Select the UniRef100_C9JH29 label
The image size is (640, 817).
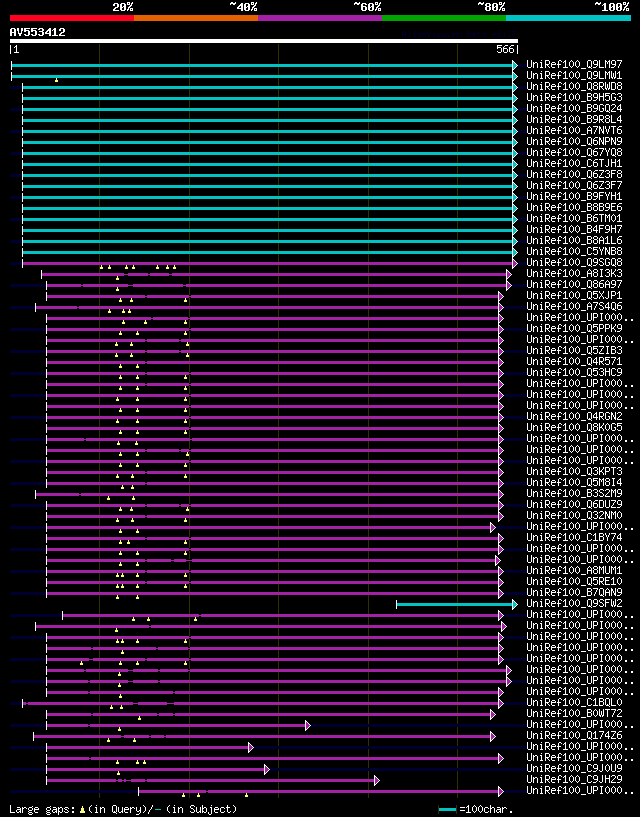pyautogui.click(x=574, y=780)
